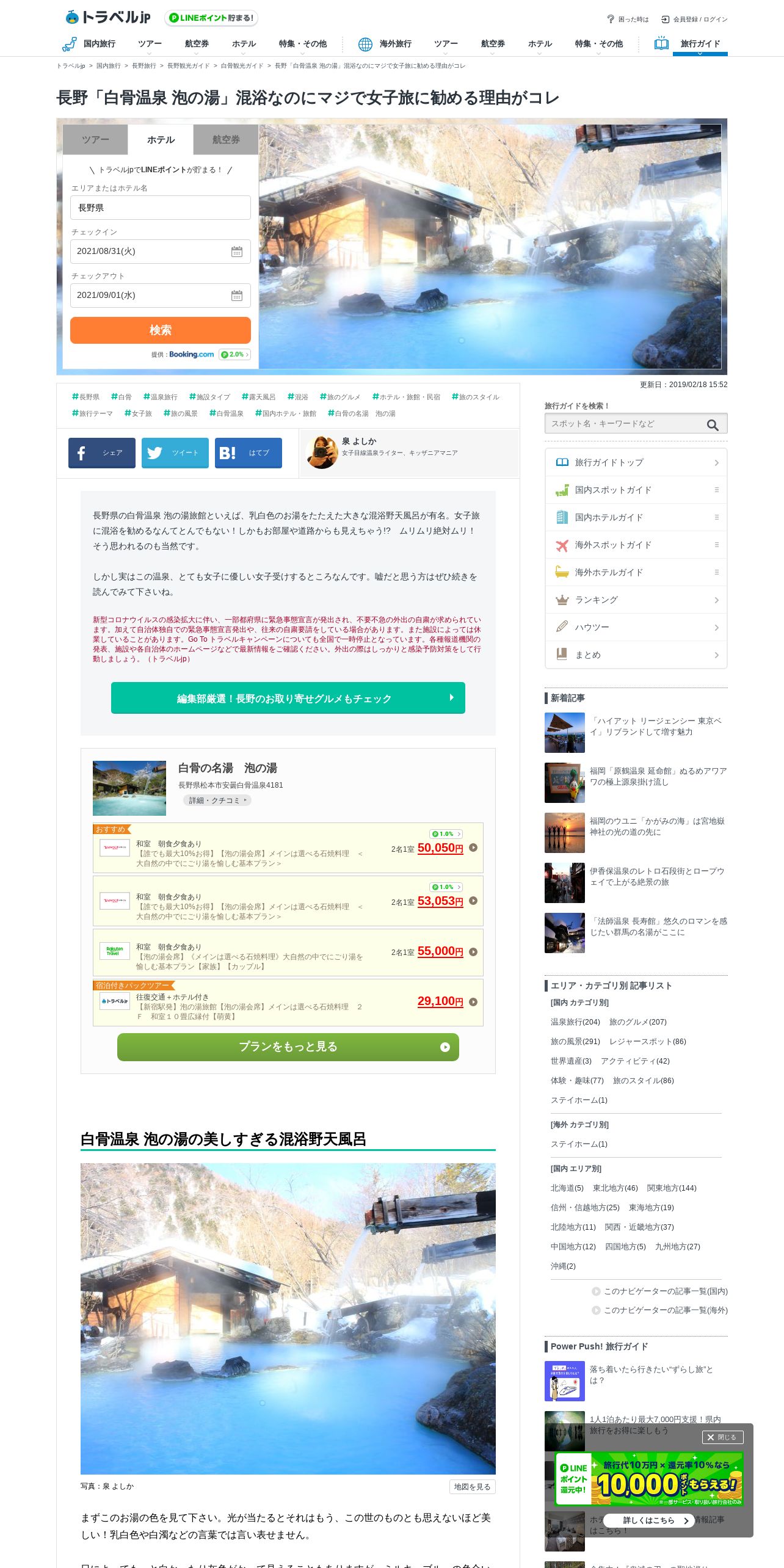Click the arrow icon beside the 50,050円 price
Viewport: 784px width, 1568px height.
tap(473, 848)
